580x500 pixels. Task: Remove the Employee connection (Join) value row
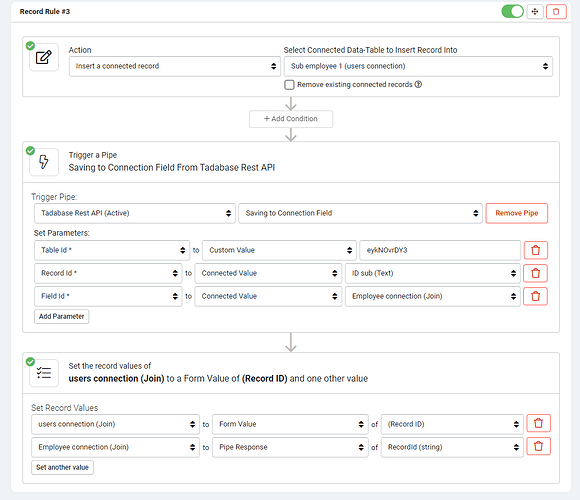(539, 446)
